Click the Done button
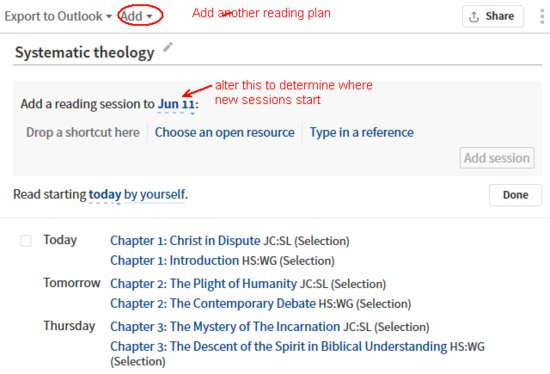This screenshot has height=374, width=550. click(x=515, y=195)
